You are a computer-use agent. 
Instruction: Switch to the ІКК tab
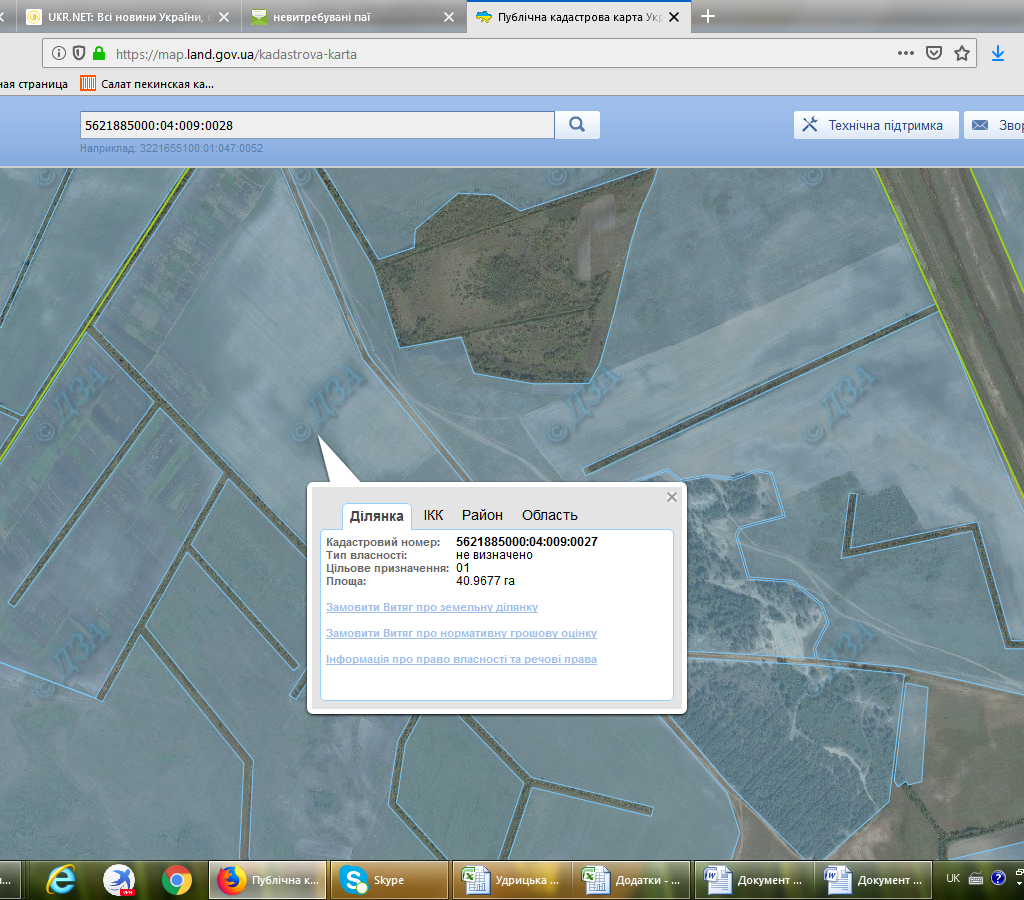pyautogui.click(x=433, y=515)
